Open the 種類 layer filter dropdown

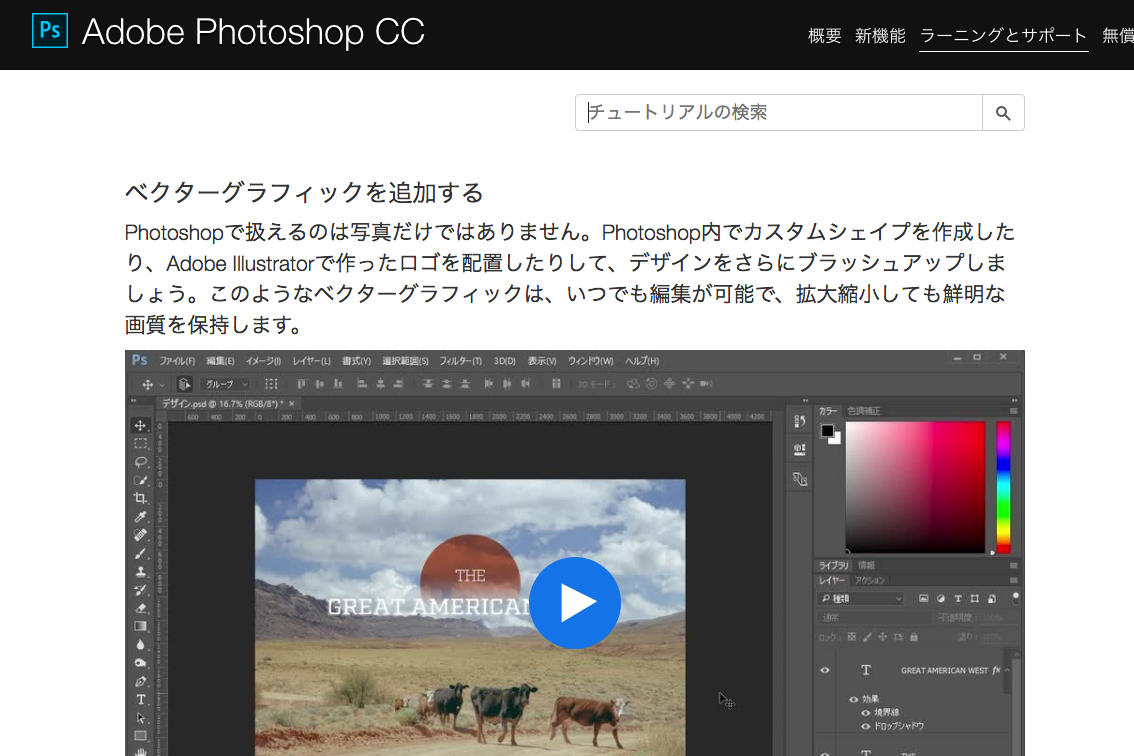(x=861, y=598)
